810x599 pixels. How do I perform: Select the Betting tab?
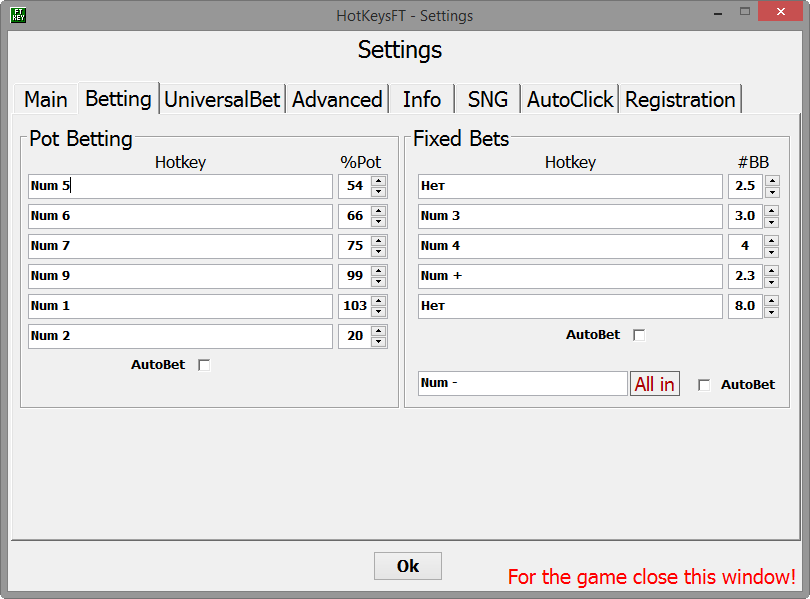coord(118,98)
